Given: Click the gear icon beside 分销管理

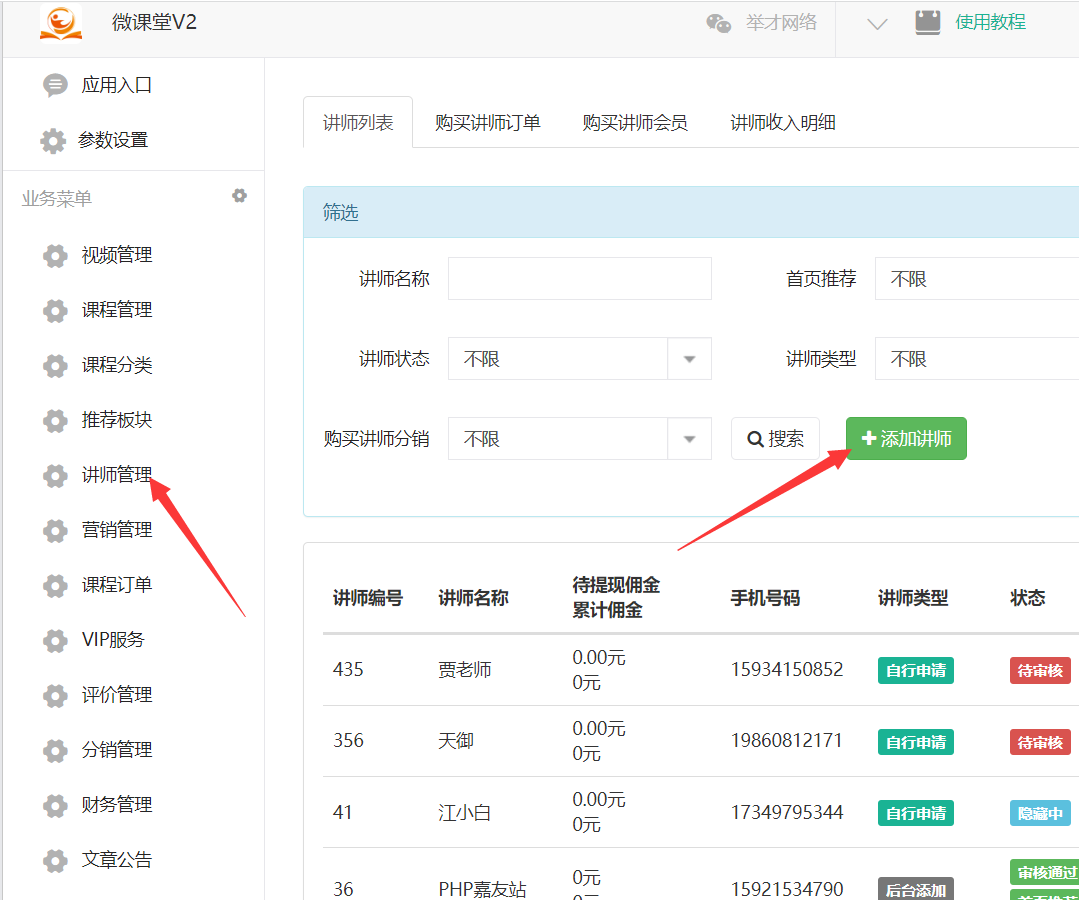Looking at the screenshot, I should [x=55, y=751].
